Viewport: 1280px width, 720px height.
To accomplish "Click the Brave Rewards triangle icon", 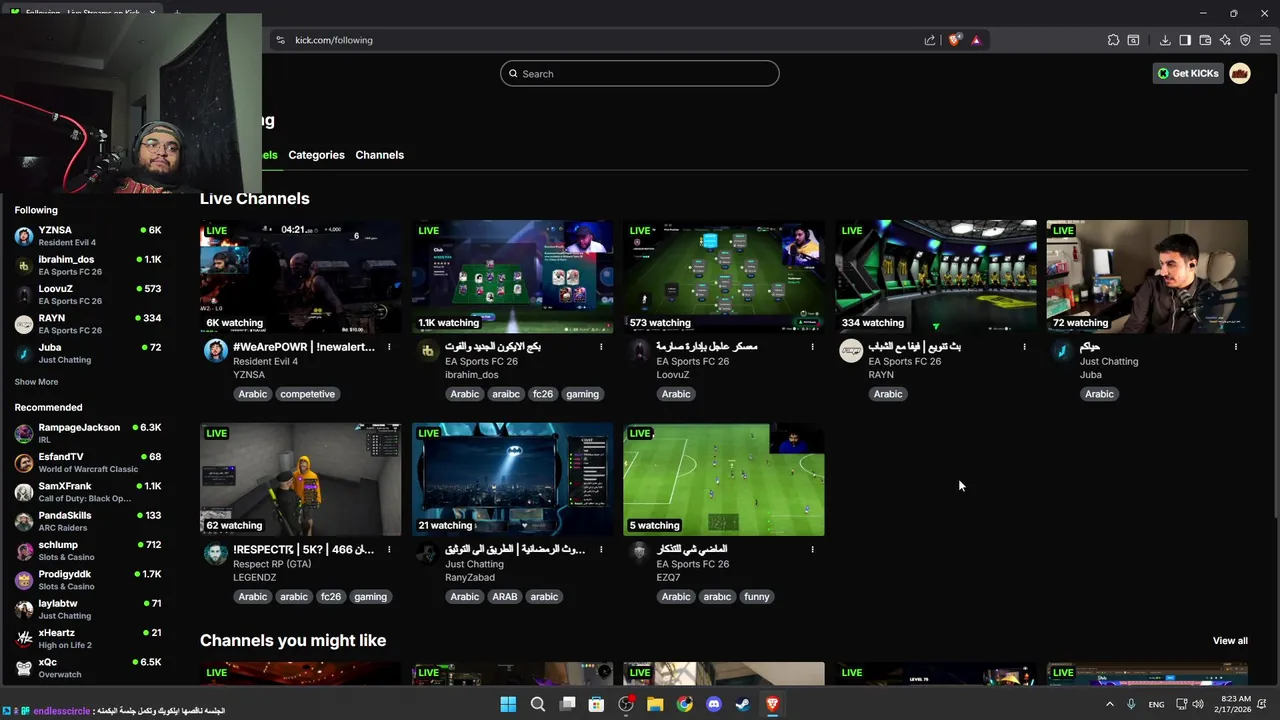I will (976, 40).
